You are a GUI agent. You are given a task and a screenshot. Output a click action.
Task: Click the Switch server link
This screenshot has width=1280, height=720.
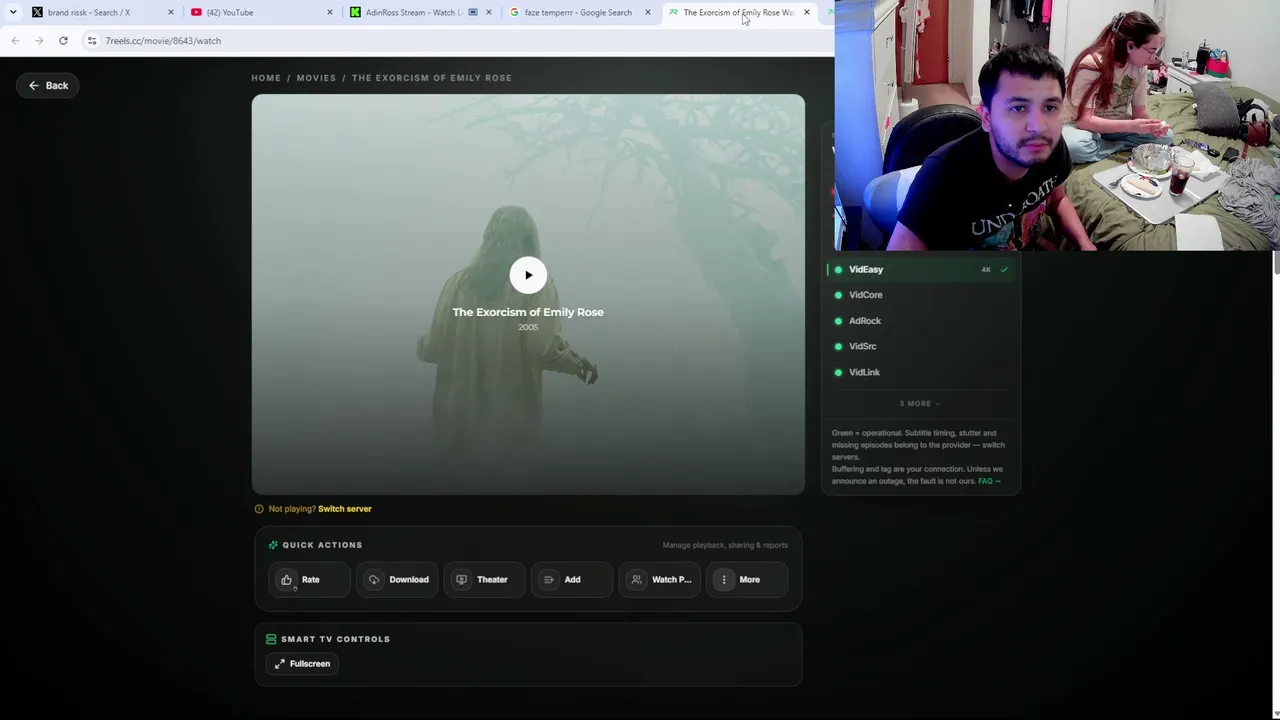tap(345, 509)
